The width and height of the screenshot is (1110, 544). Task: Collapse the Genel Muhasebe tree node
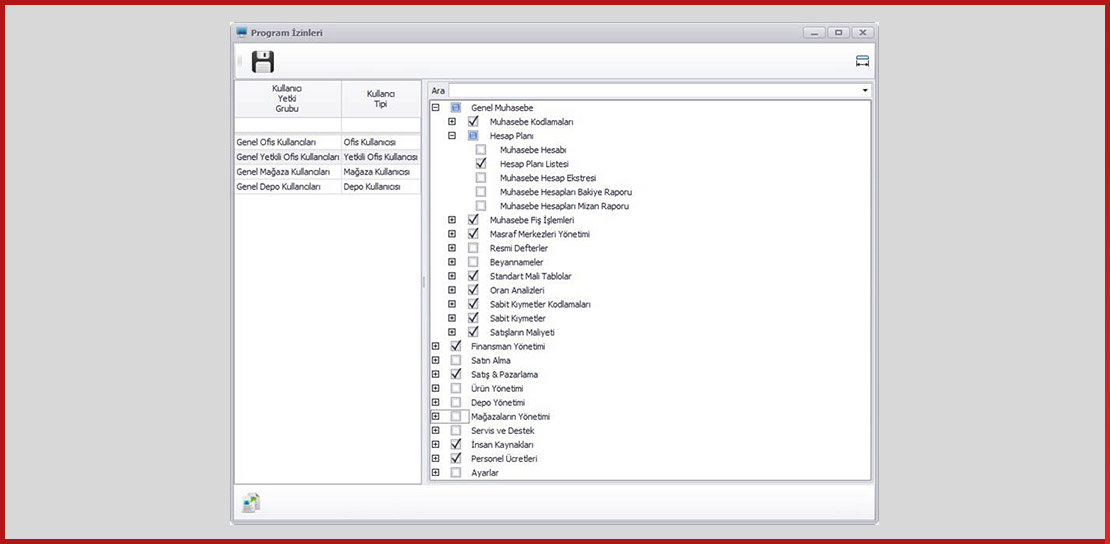point(435,107)
